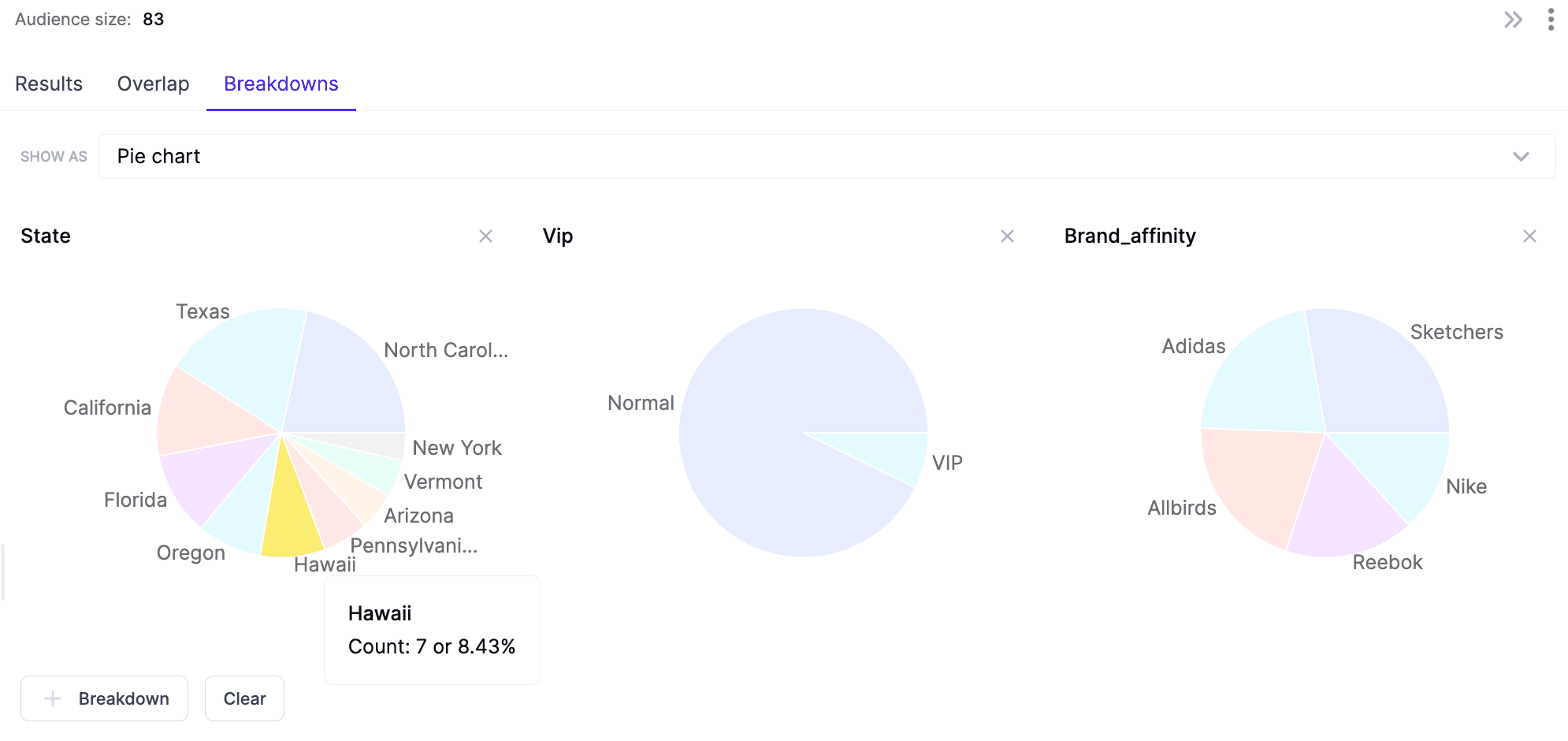The image size is (1568, 741).
Task: Expand the Show As dropdown arrow
Action: [1521, 157]
